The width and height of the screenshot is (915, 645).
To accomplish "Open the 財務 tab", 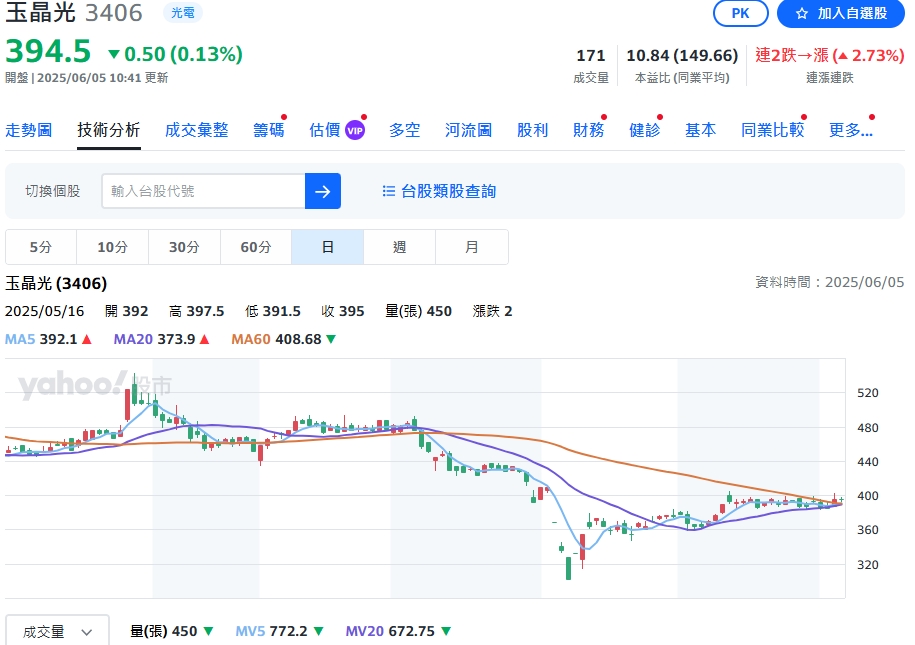I will tap(588, 130).
